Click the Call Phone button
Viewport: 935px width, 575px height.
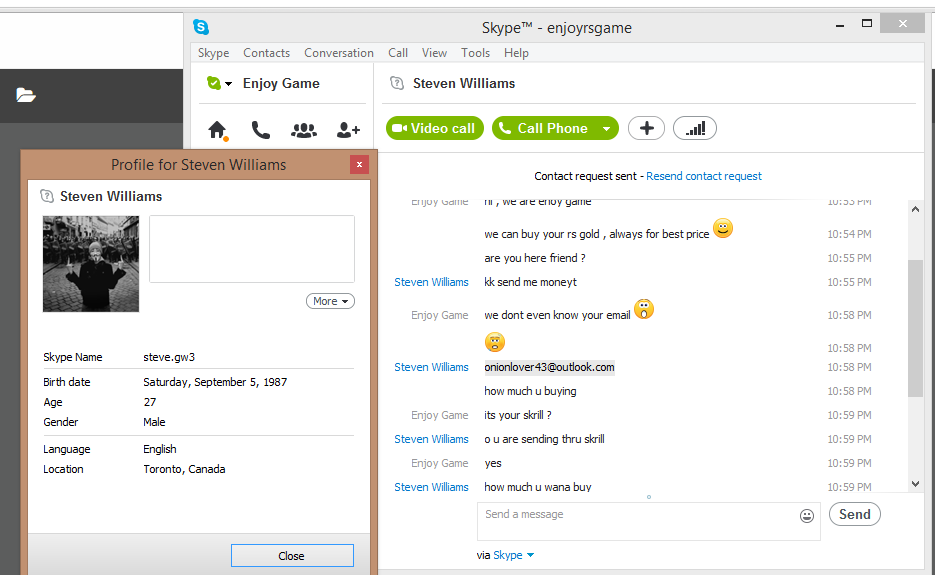(544, 128)
